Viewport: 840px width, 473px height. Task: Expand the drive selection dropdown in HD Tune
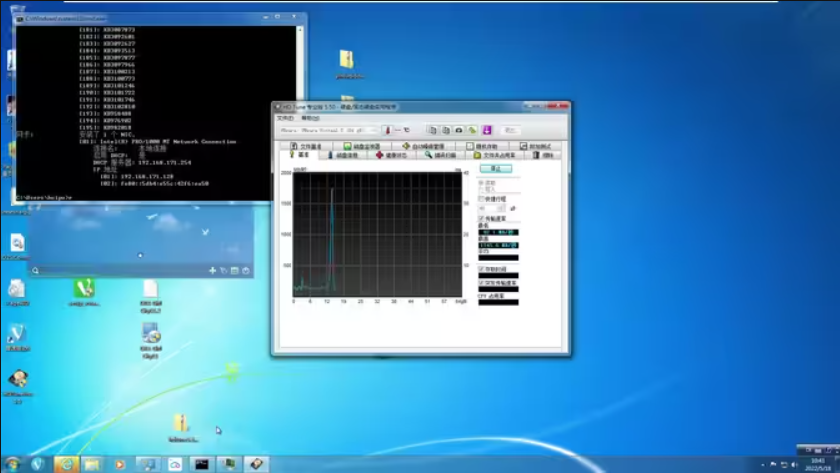pos(372,130)
